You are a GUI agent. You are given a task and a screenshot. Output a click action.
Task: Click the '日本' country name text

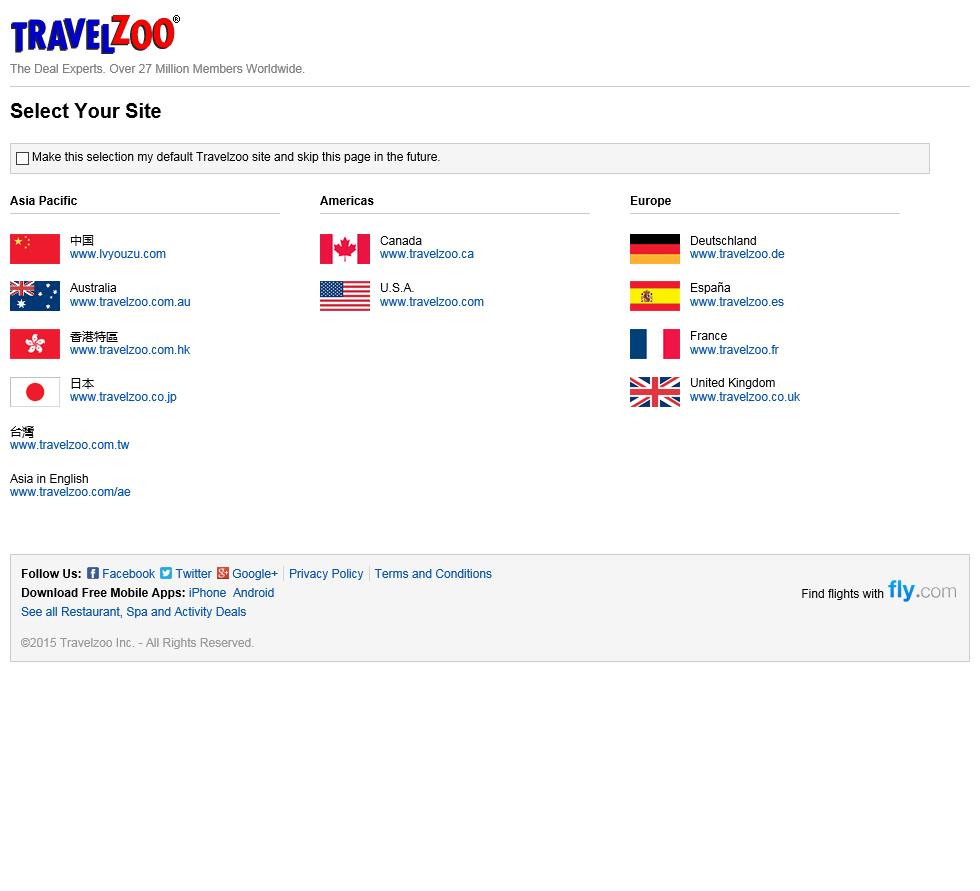82,383
